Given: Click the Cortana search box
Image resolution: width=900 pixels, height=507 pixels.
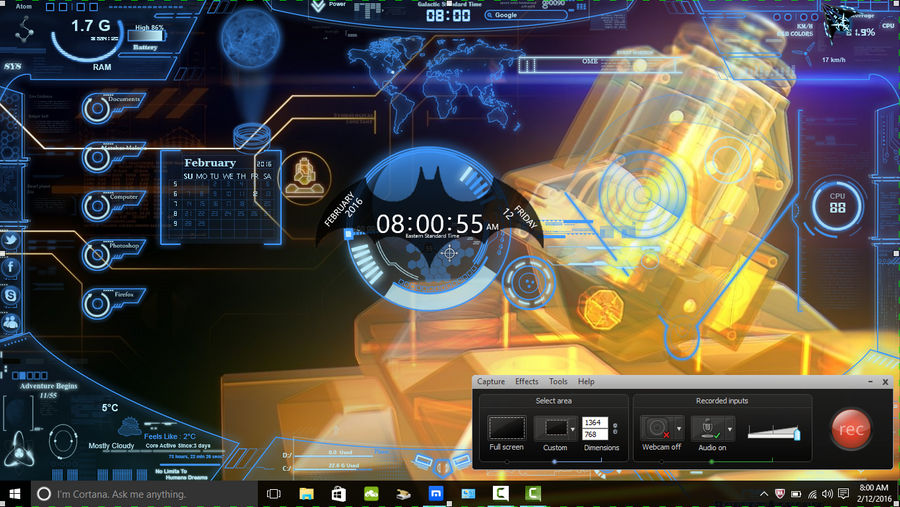Looking at the screenshot, I should click(x=144, y=494).
